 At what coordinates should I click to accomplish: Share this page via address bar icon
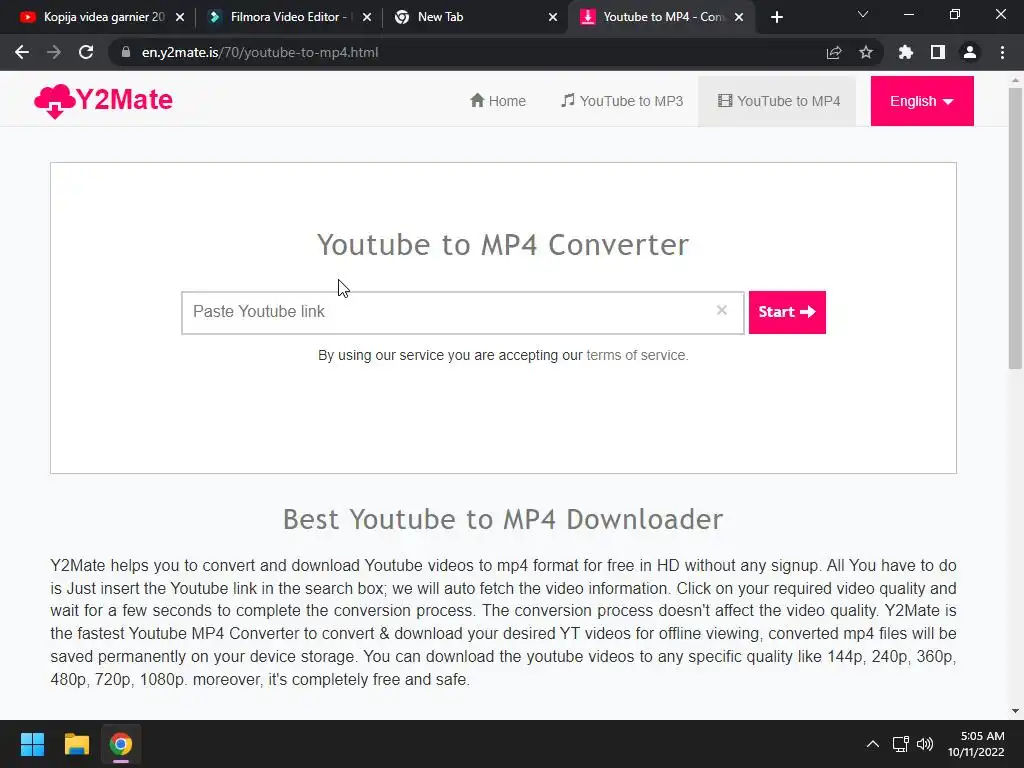833,52
